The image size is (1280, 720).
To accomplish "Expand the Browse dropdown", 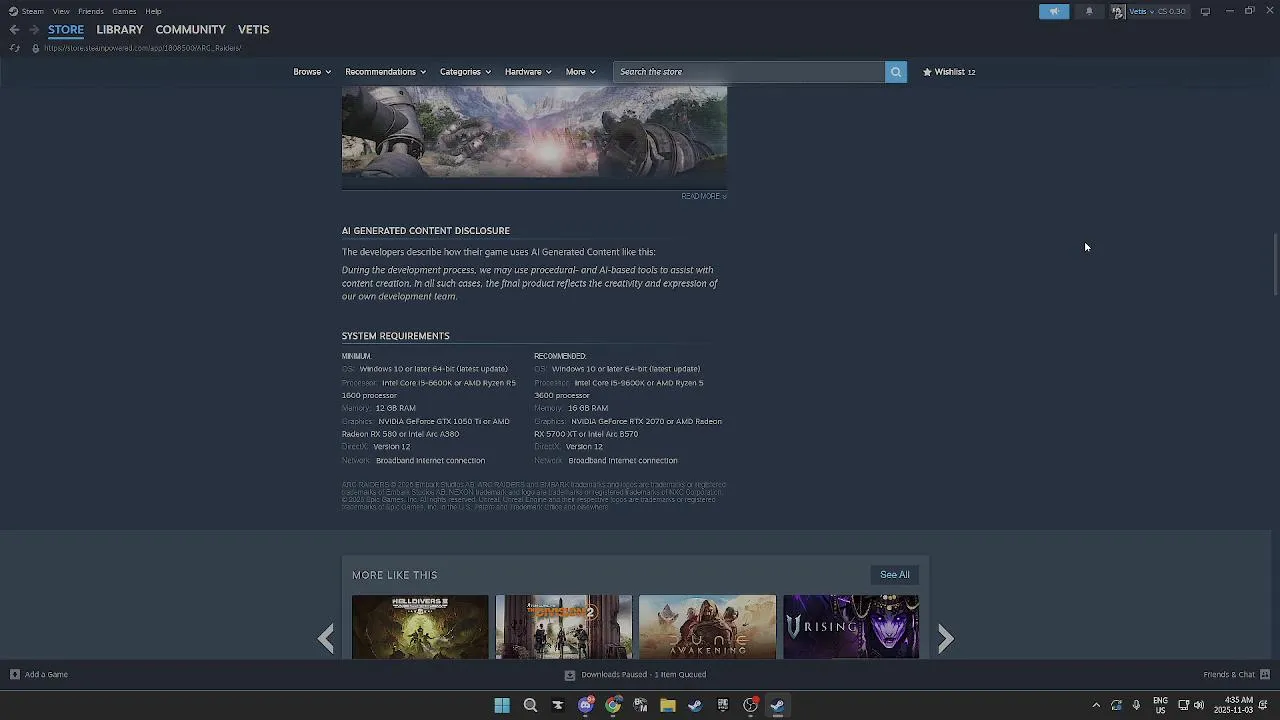I will (312, 72).
